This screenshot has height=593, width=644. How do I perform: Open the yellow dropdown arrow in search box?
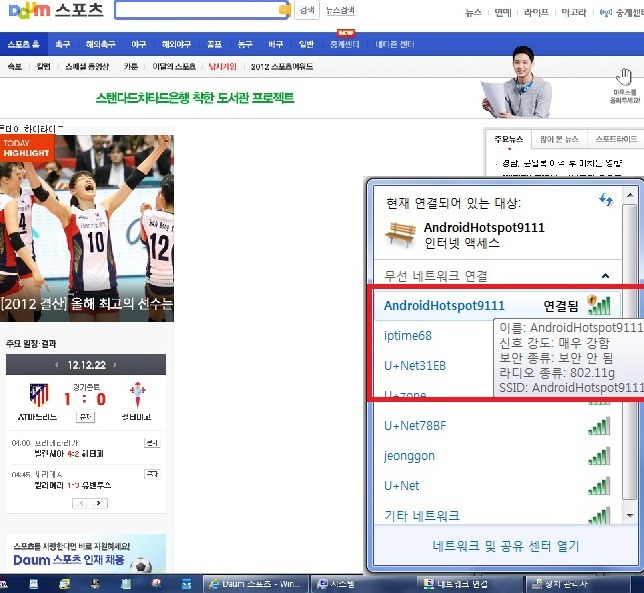284,10
